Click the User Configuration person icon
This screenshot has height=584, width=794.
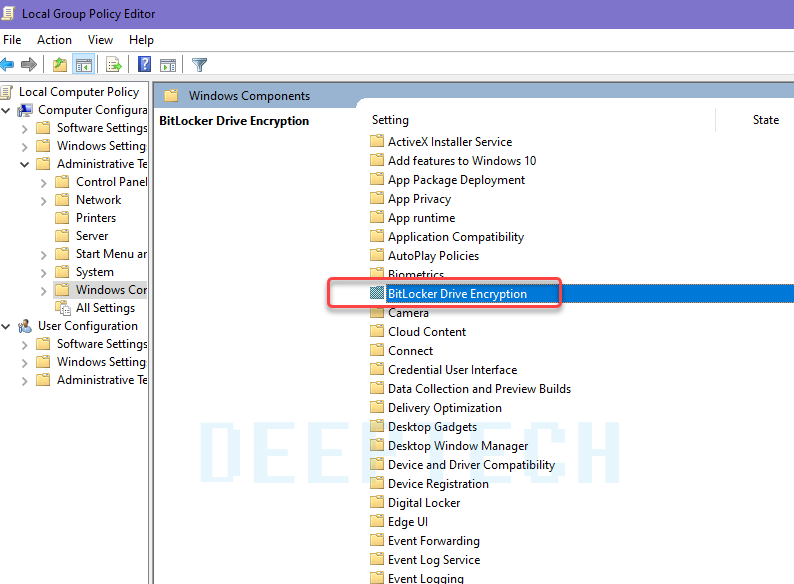pos(24,326)
